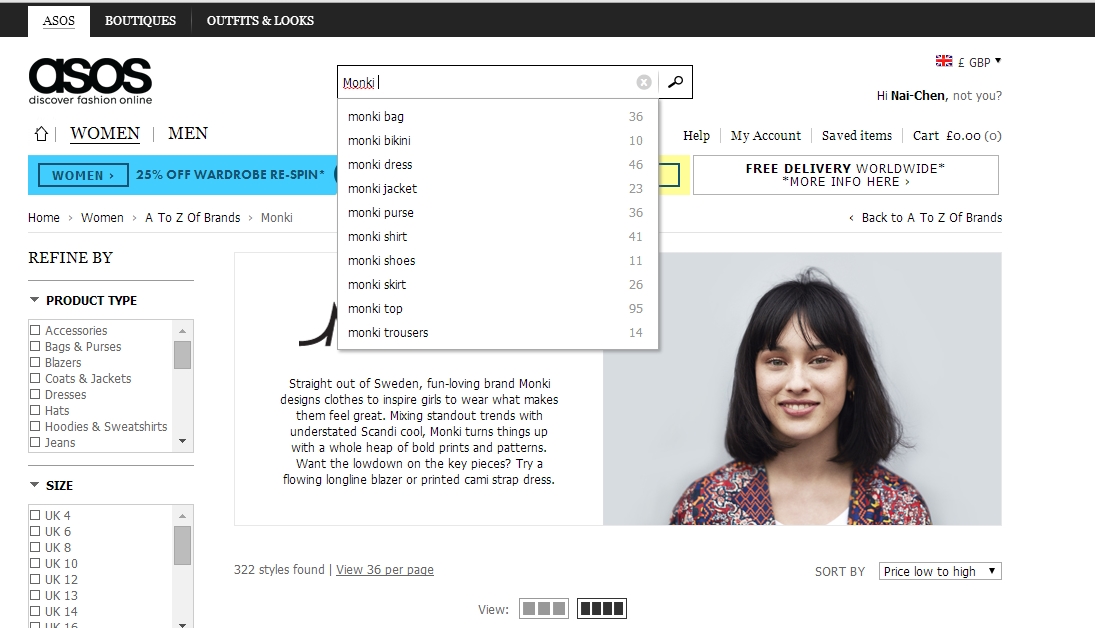Choose 'monki shoes' suggestion
The width and height of the screenshot is (1095, 628).
click(497, 261)
